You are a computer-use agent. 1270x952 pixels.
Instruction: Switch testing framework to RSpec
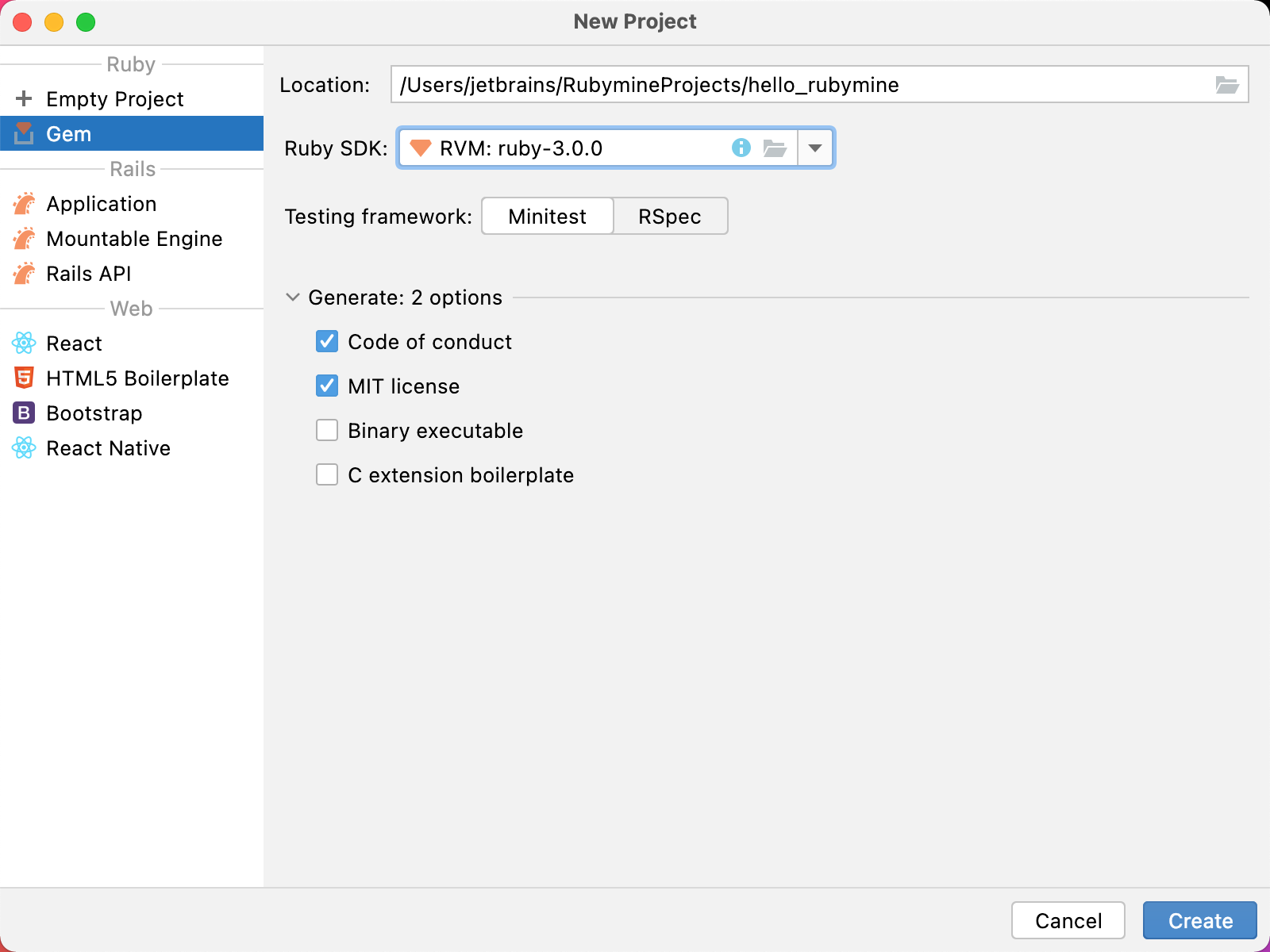click(669, 216)
